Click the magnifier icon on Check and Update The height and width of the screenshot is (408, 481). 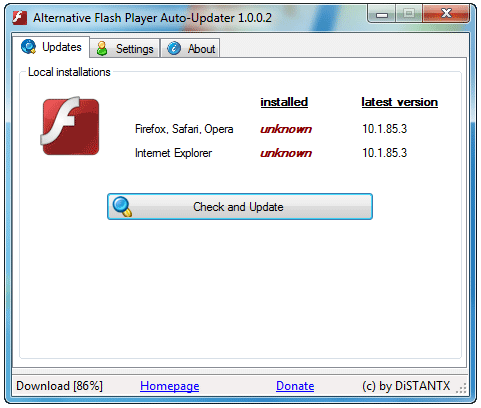[x=122, y=207]
